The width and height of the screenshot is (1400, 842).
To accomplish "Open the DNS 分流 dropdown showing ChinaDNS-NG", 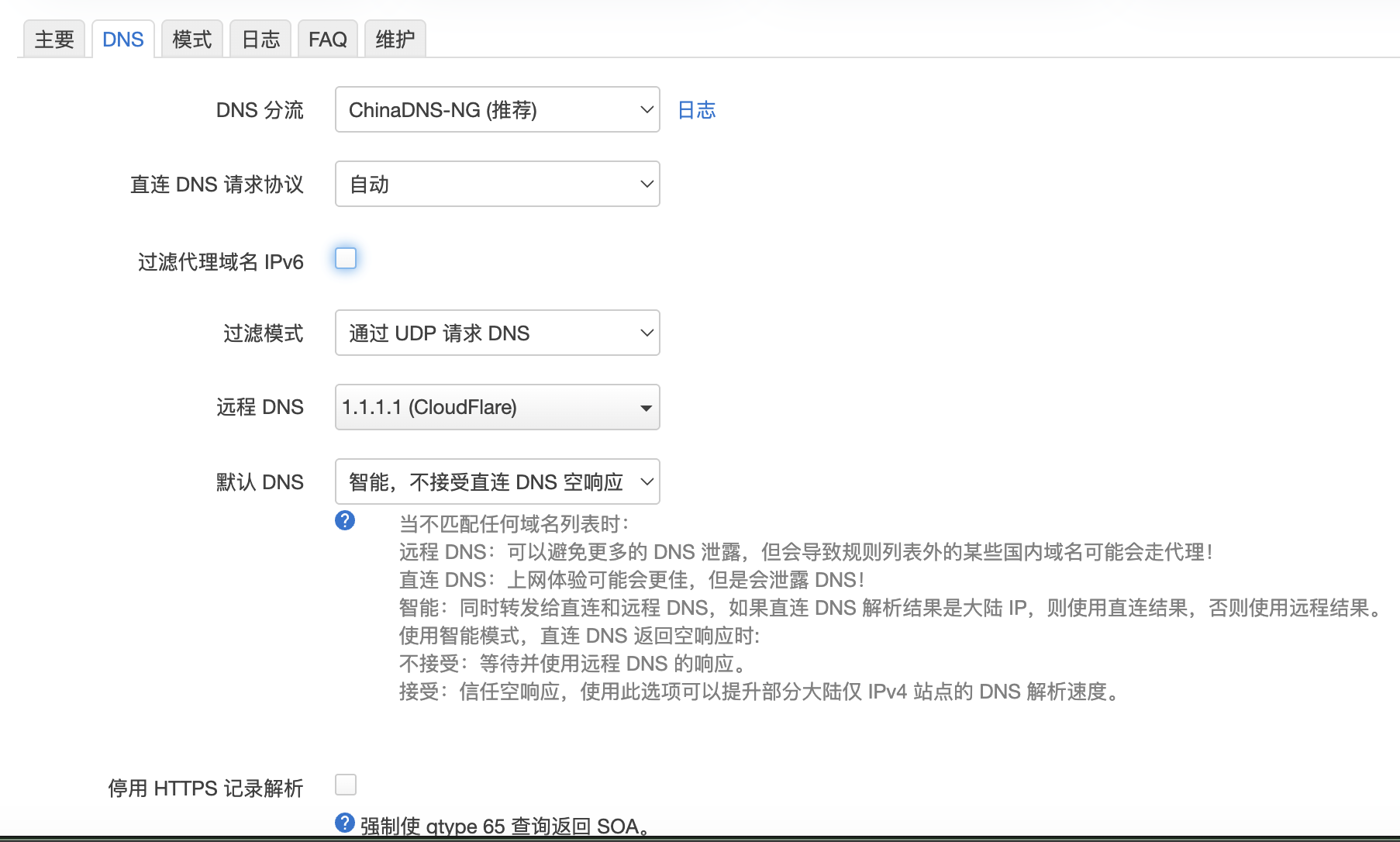I will point(498,109).
